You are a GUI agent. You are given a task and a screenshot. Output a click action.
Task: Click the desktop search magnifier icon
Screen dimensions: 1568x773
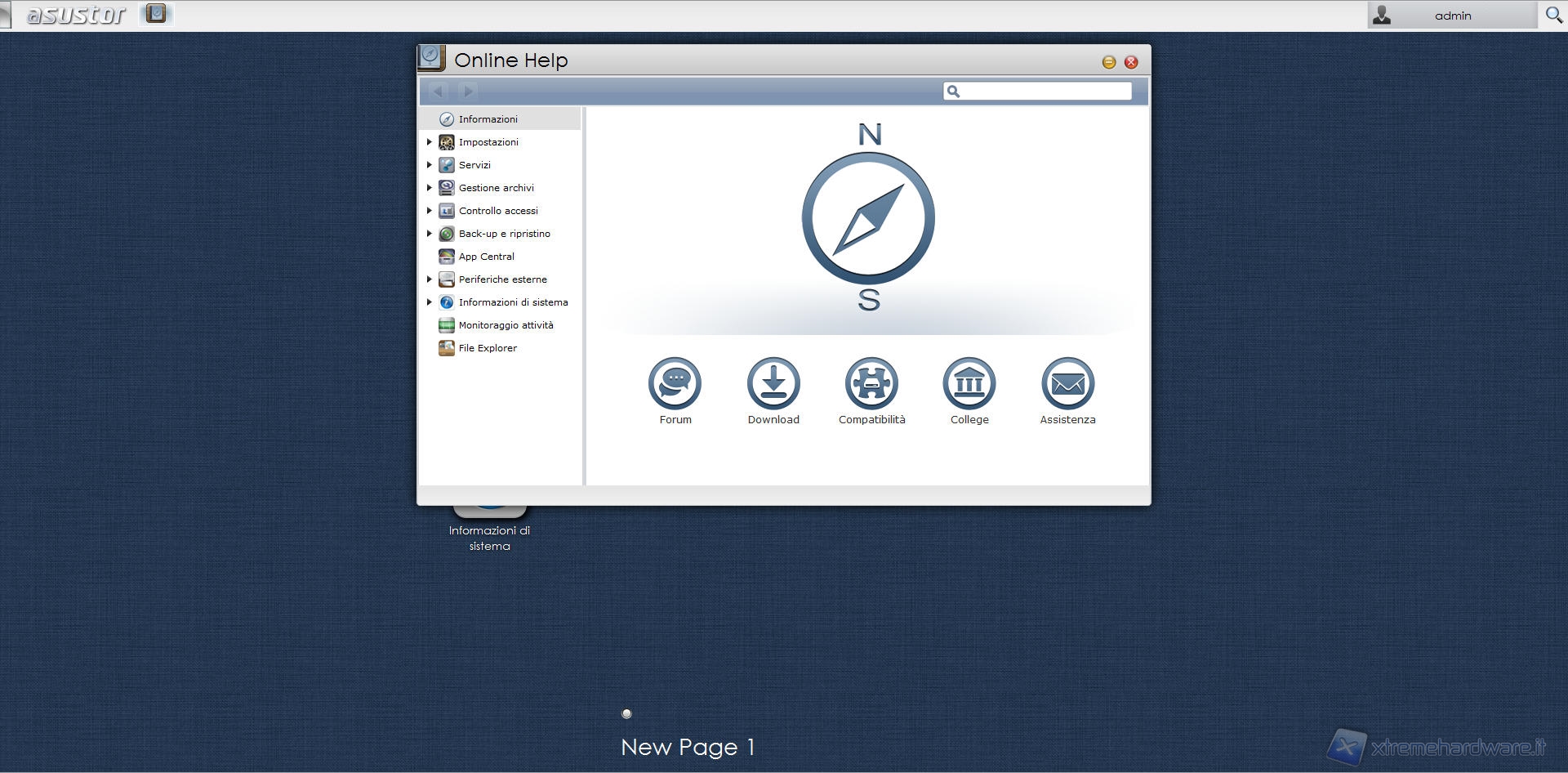pos(1553,15)
